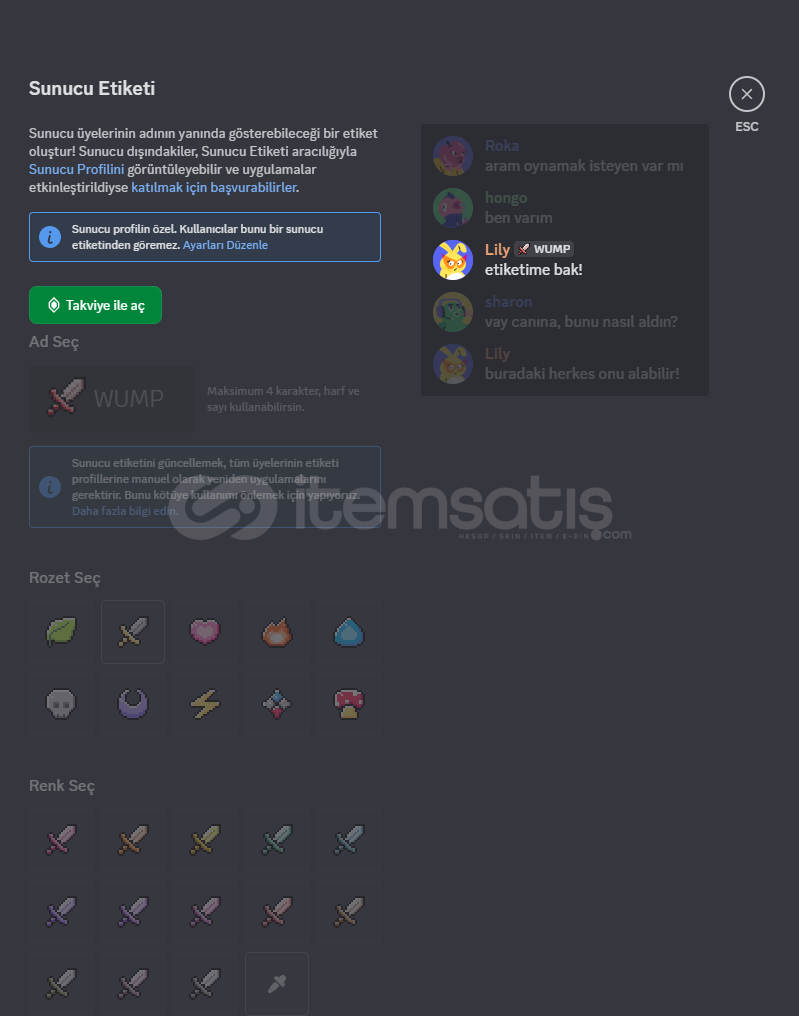The image size is (799, 1016).
Task: Choose the orange sword color swatch
Action: (x=133, y=840)
